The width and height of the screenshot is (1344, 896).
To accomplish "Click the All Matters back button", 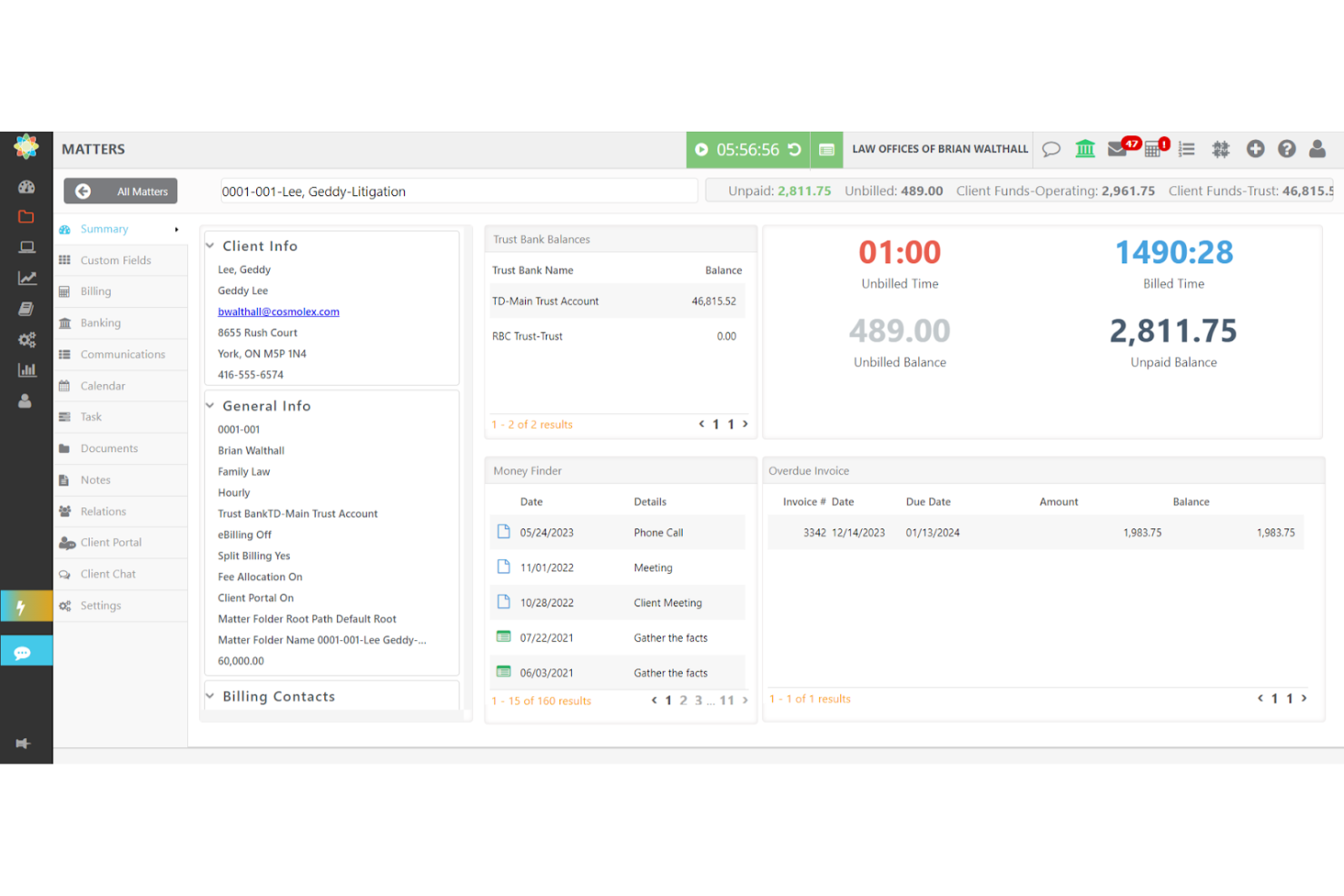I will 120,192.
